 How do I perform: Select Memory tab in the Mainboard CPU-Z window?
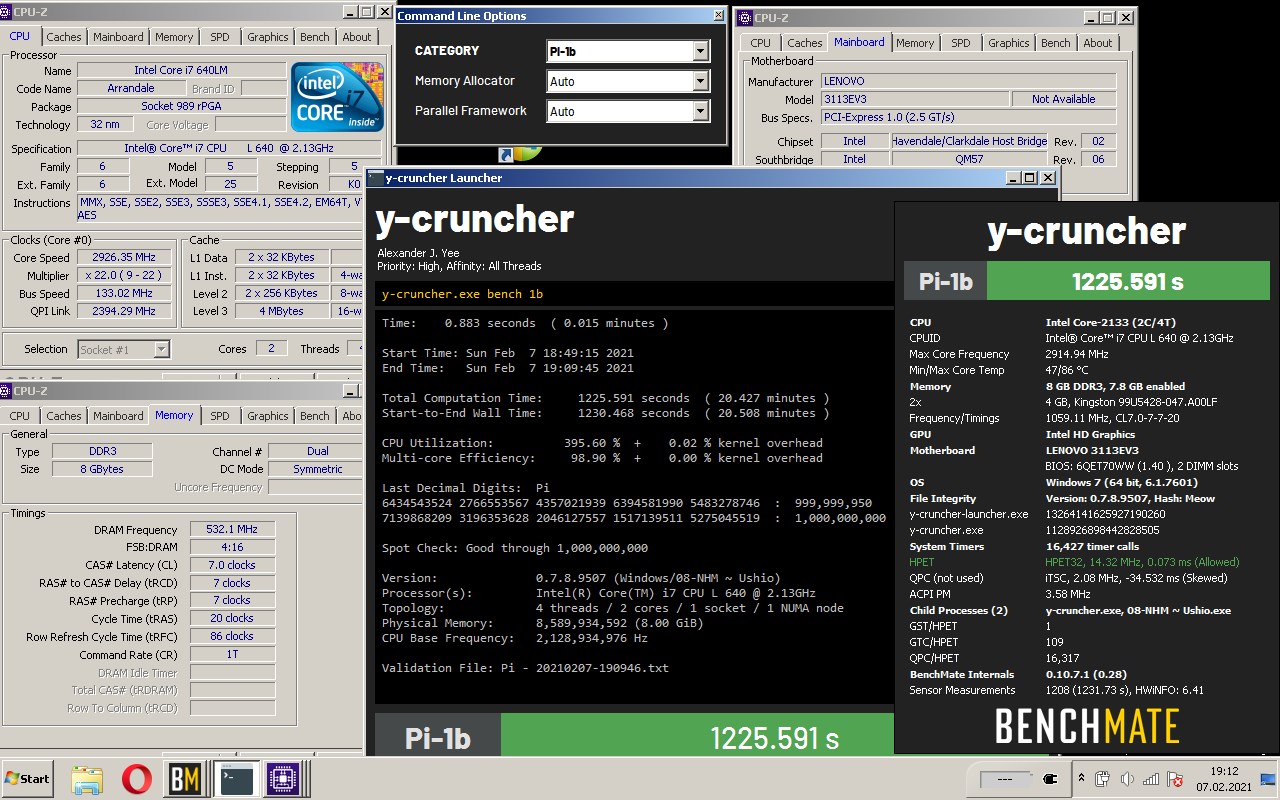(x=915, y=43)
